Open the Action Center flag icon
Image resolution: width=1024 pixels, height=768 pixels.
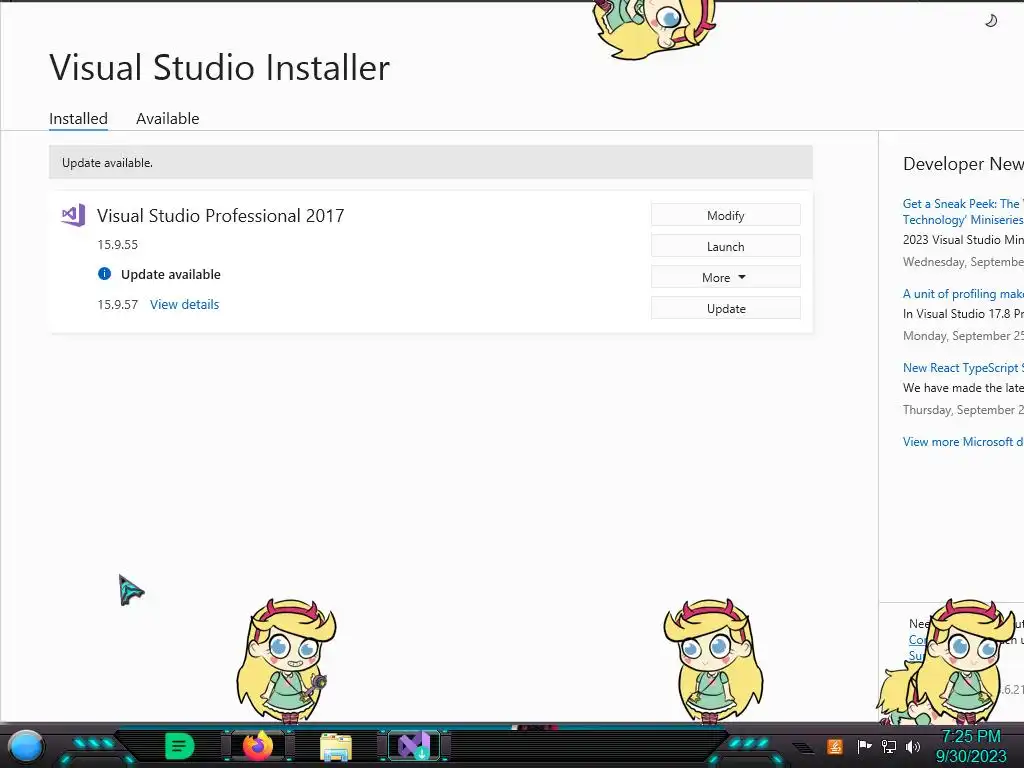(865, 746)
